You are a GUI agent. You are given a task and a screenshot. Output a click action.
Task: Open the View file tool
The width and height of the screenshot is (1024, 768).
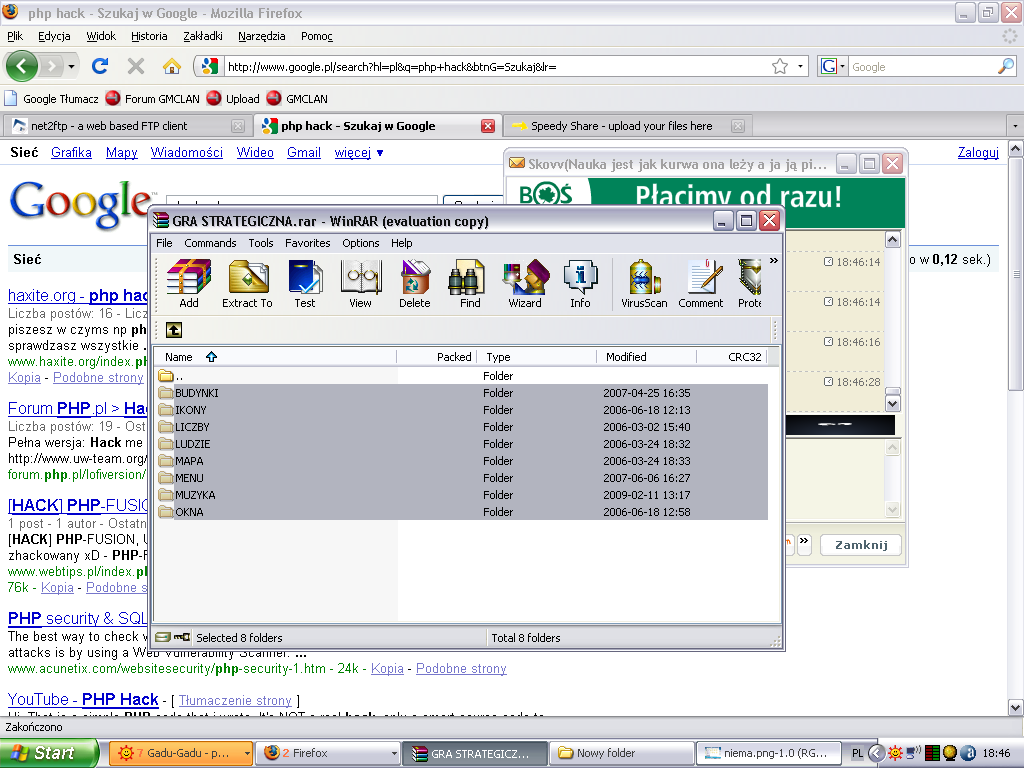tap(360, 282)
